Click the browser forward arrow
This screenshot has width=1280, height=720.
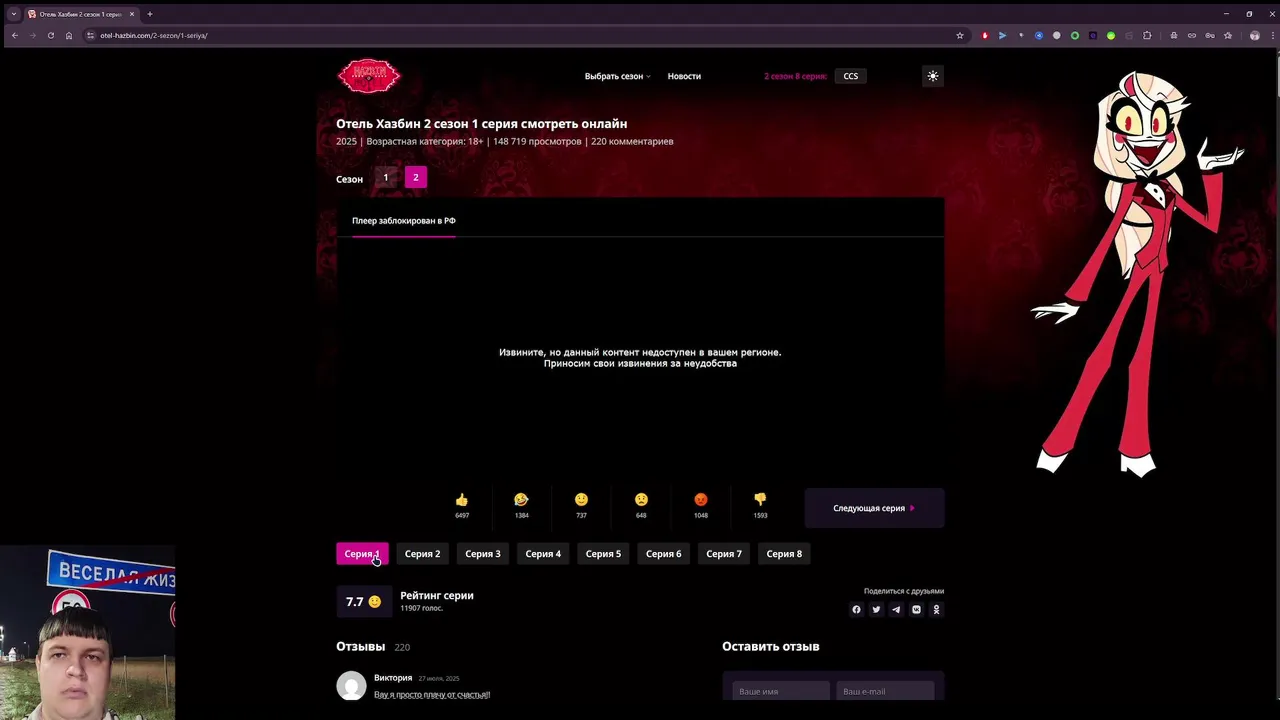tap(32, 35)
